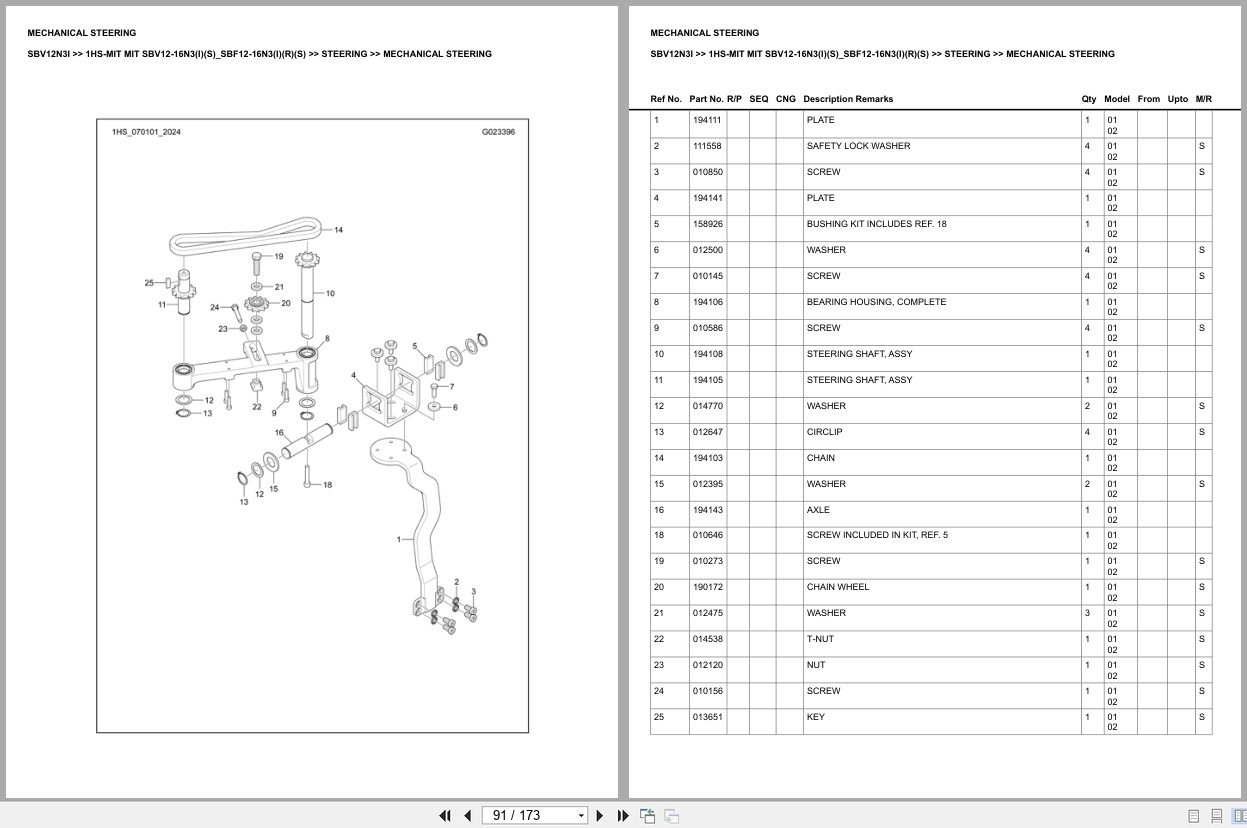This screenshot has width=1247, height=828.
Task: Go to the previous page
Action: [467, 816]
